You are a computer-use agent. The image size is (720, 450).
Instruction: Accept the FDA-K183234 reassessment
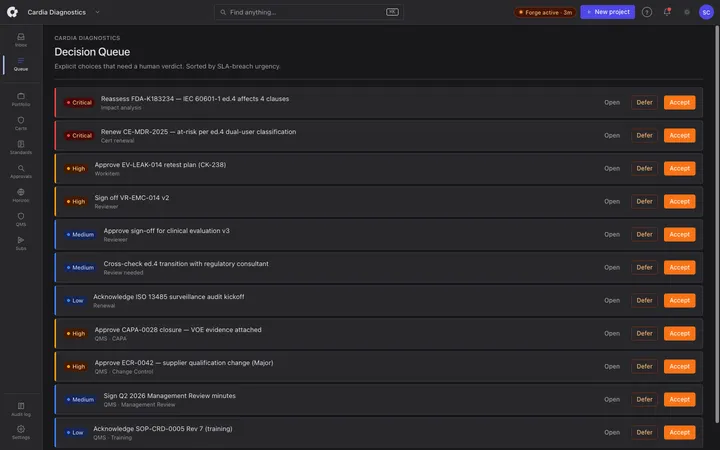[679, 102]
